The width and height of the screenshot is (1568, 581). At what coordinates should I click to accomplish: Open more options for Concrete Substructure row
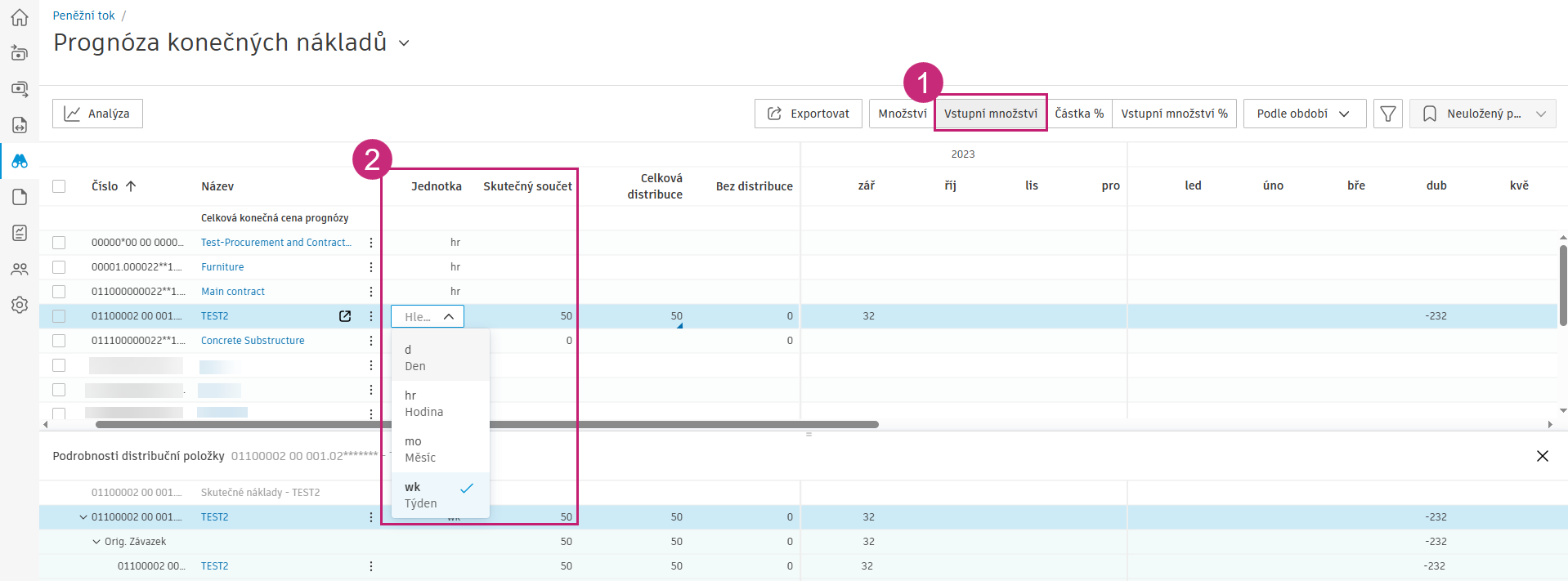point(371,341)
